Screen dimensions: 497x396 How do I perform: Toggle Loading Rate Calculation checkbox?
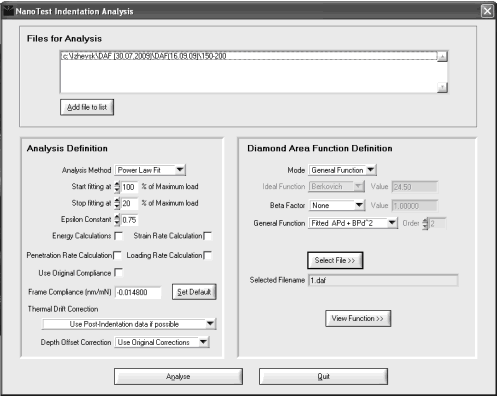pos(207,255)
